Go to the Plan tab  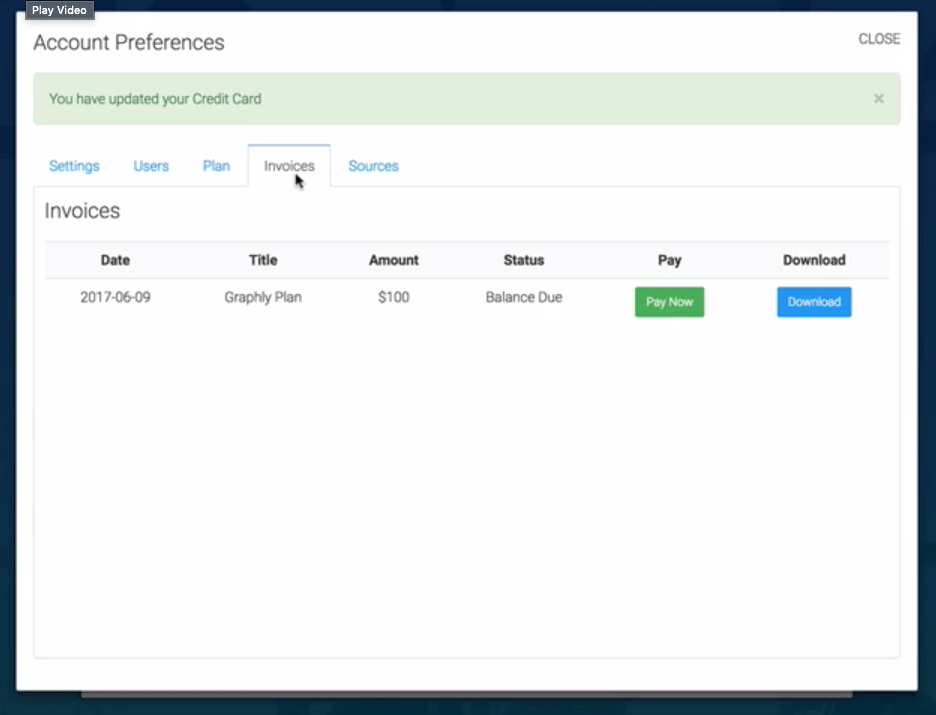pos(216,166)
